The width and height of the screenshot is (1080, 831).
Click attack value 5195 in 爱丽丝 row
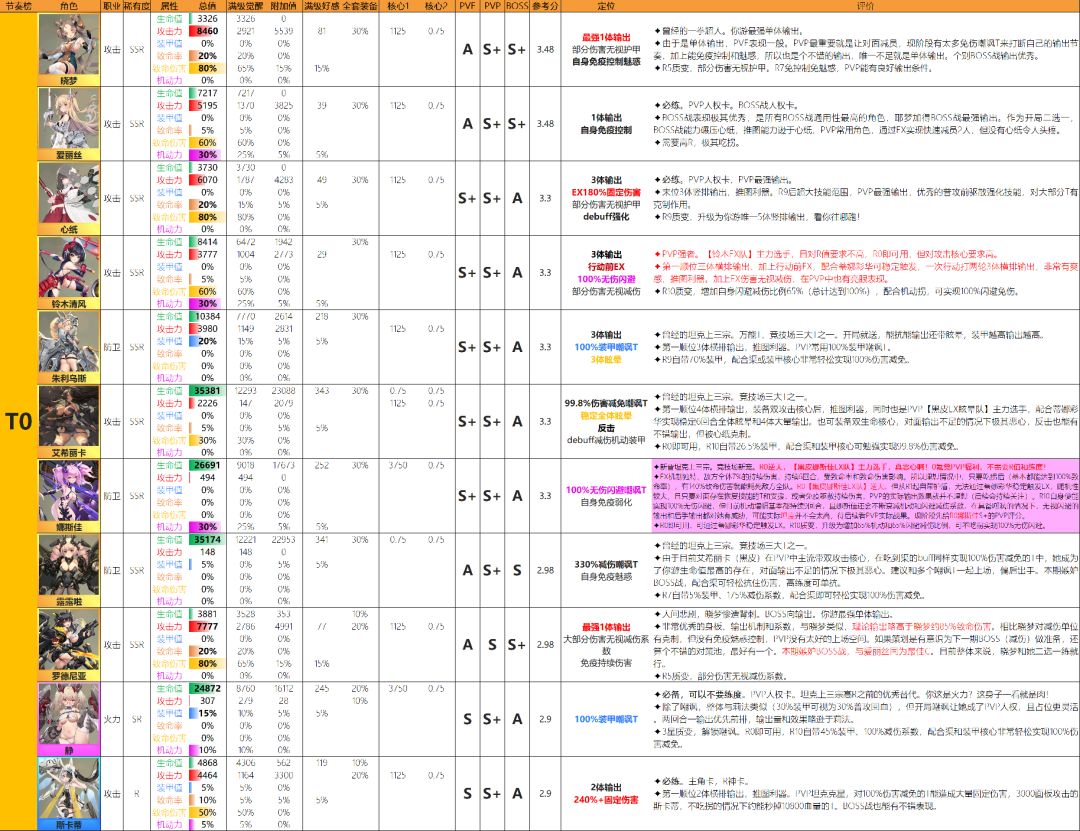(207, 105)
